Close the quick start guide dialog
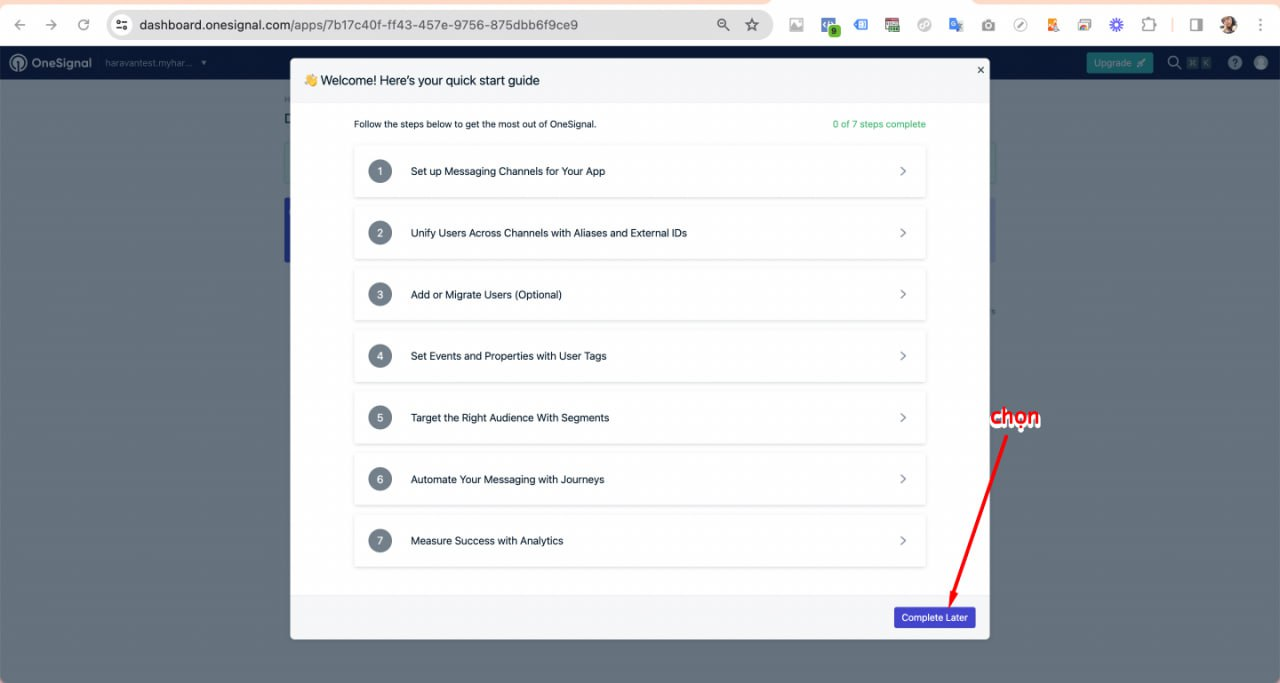1280x683 pixels. 980,70
